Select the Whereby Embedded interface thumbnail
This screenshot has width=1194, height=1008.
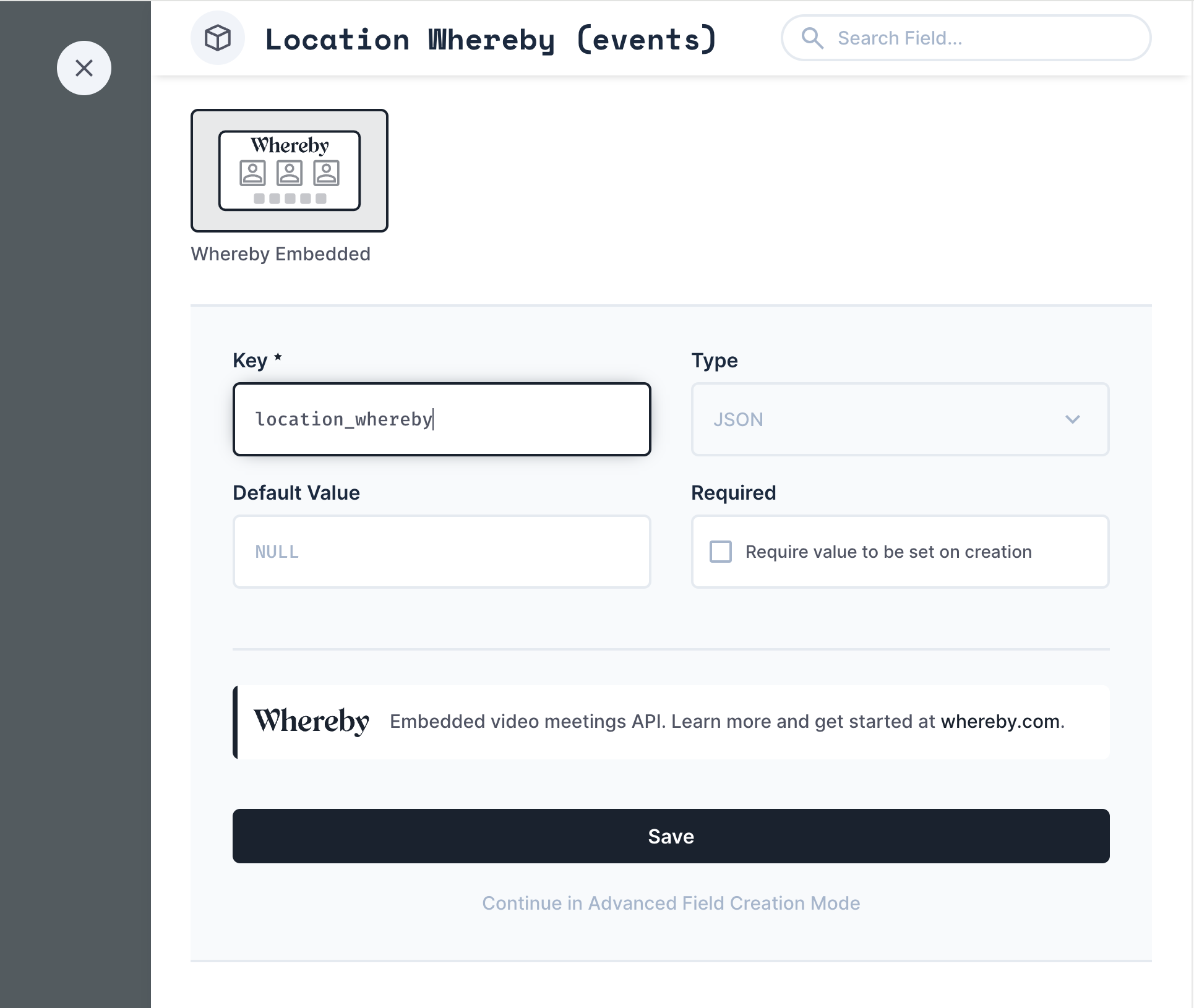(x=290, y=171)
